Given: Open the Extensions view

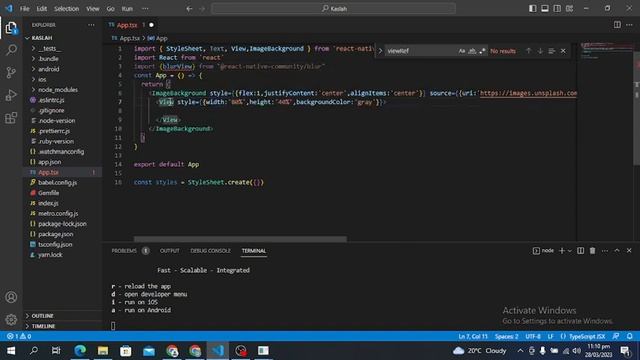Looking at the screenshot, I should [11, 118].
